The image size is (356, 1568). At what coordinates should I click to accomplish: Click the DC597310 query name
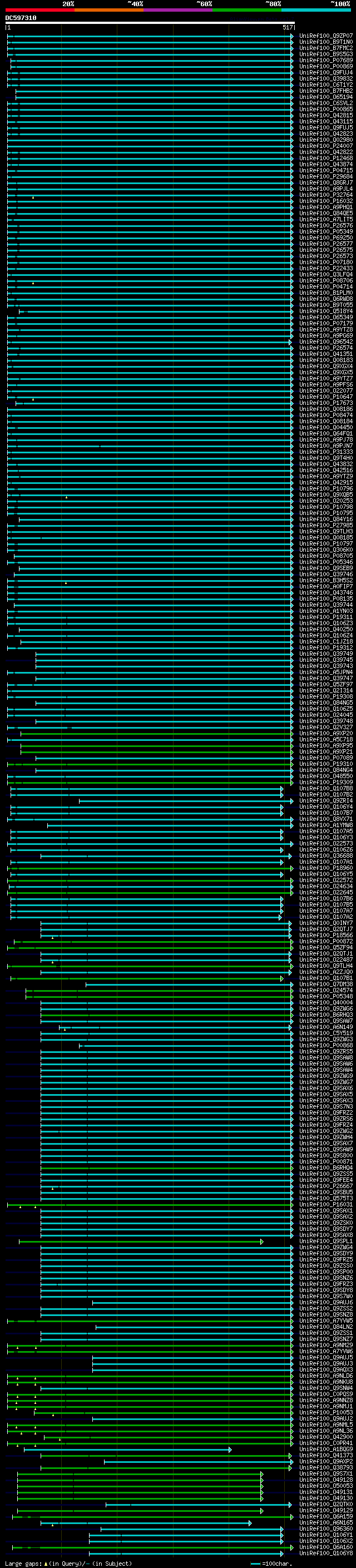(21, 18)
